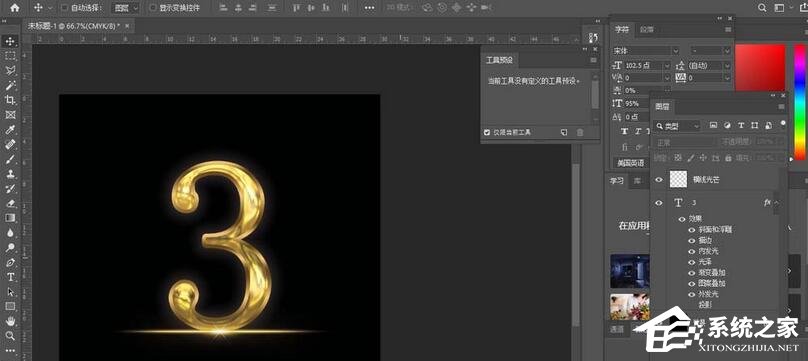Switch to the 字符 panel tab

click(621, 29)
